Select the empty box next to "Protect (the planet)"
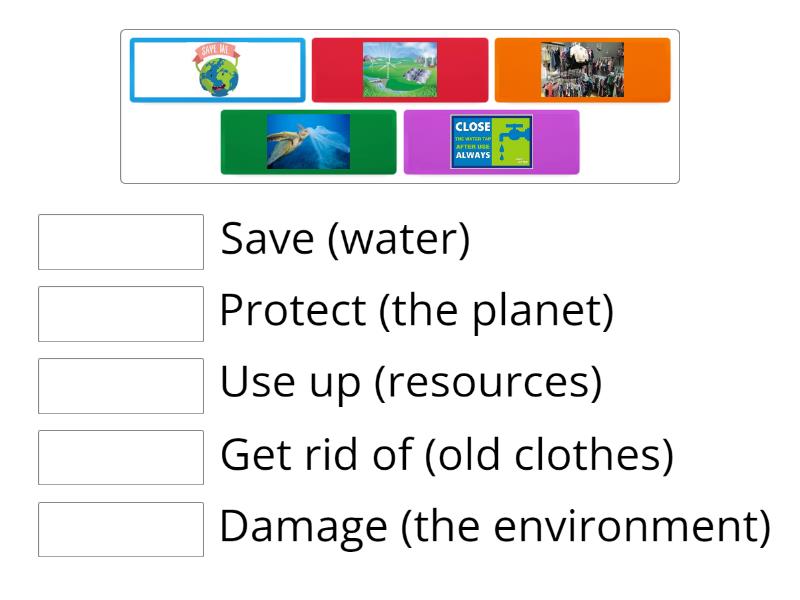 coord(120,313)
